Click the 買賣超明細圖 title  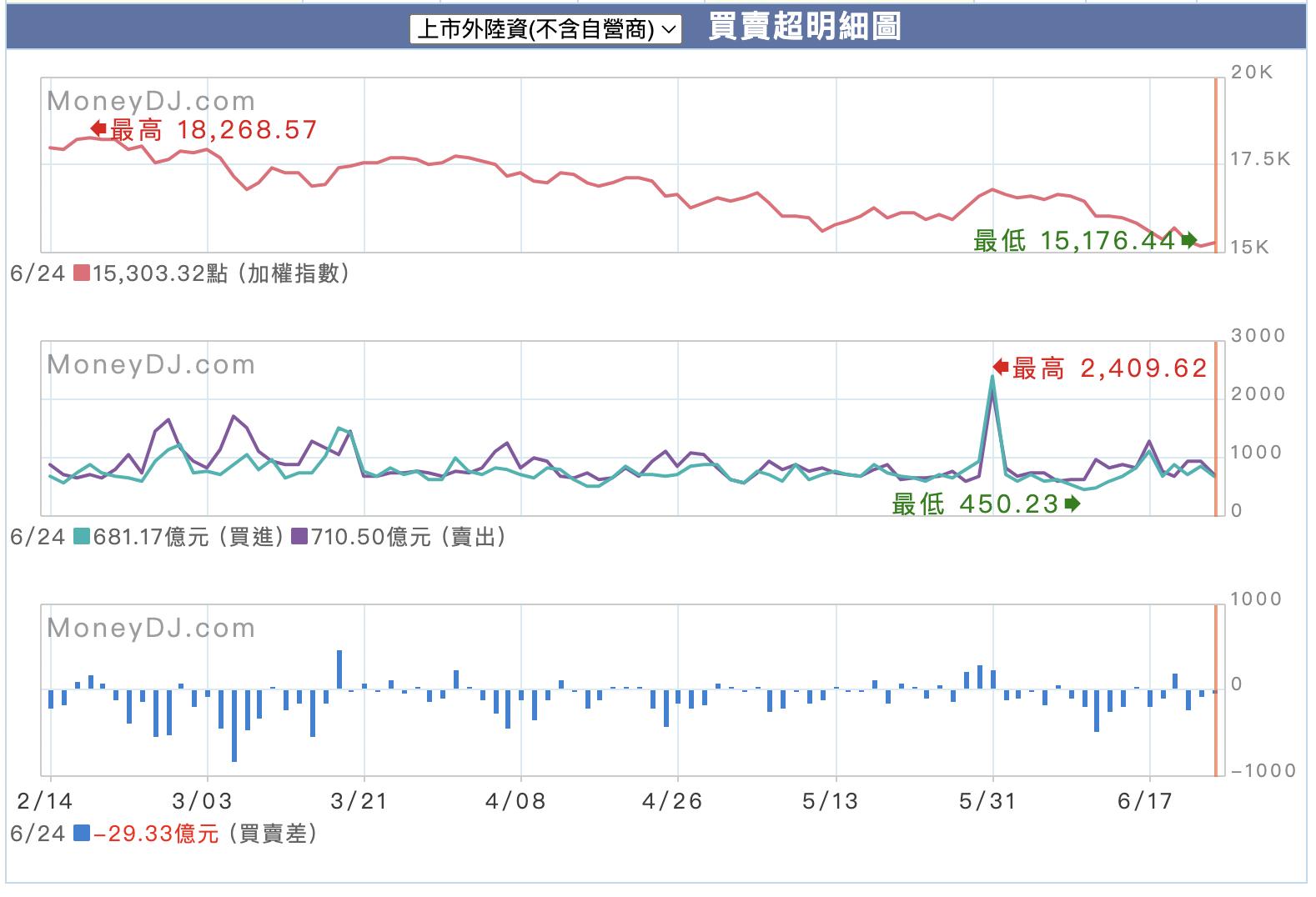[x=805, y=27]
